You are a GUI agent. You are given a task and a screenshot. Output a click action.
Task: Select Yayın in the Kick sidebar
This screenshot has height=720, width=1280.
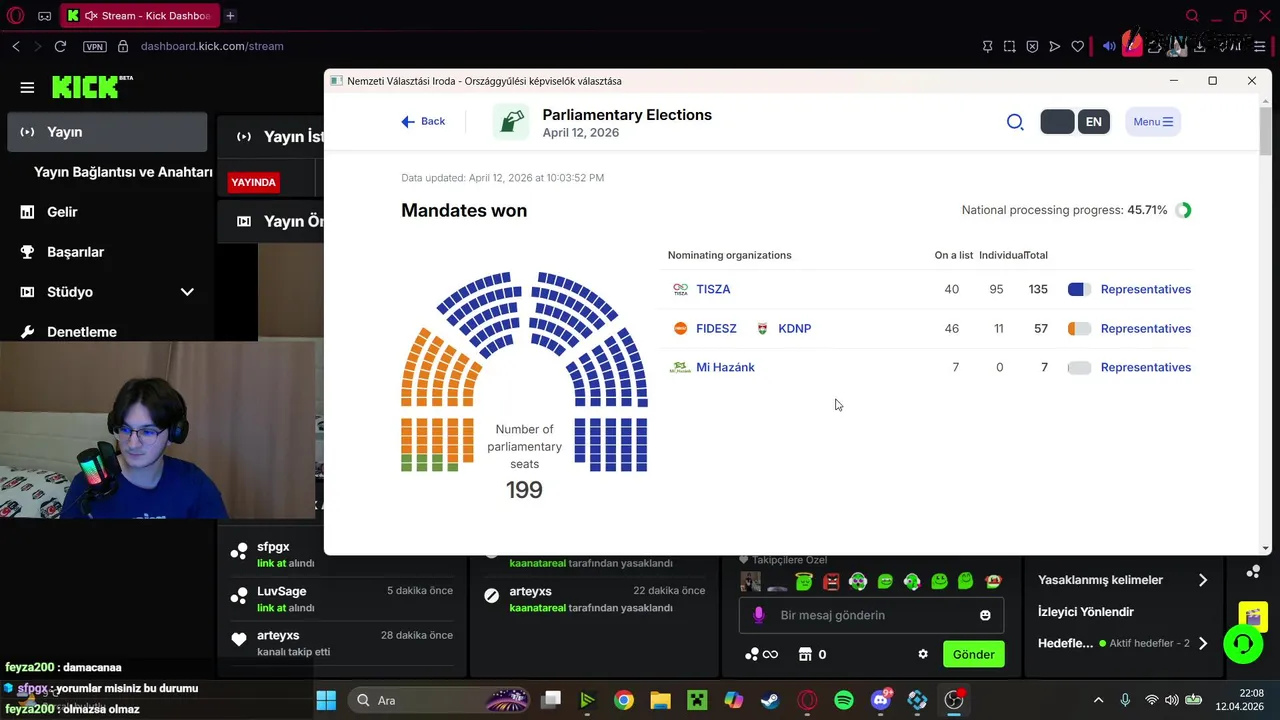coord(107,132)
